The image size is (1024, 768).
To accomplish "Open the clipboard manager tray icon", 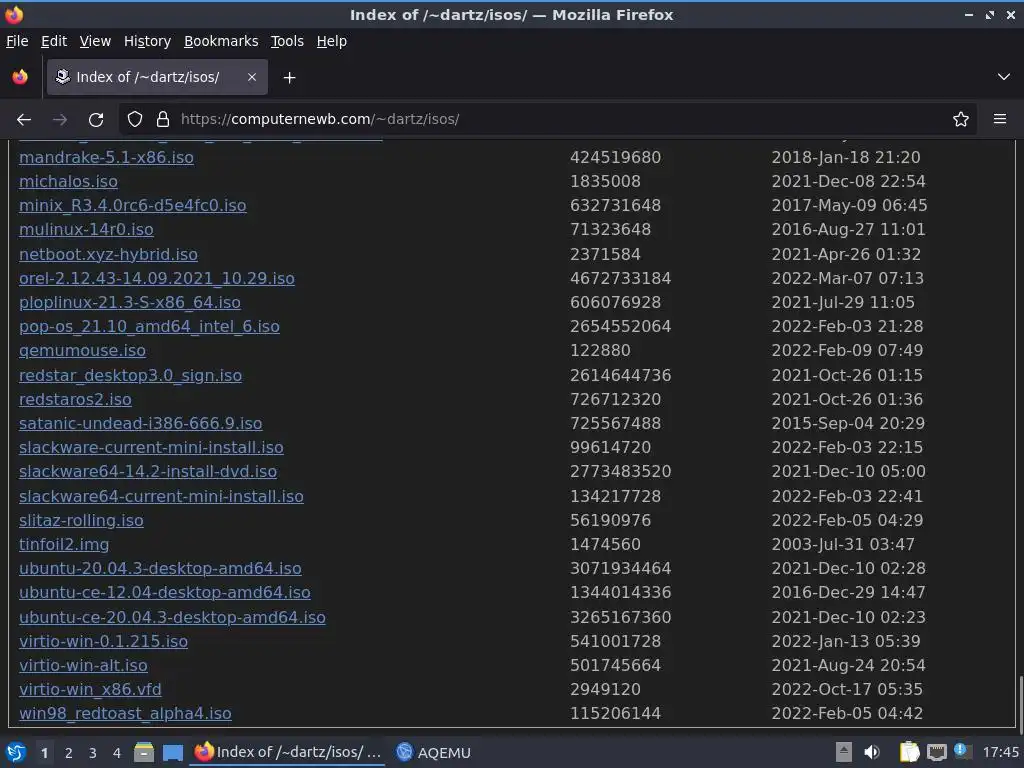I will pyautogui.click(x=909, y=752).
